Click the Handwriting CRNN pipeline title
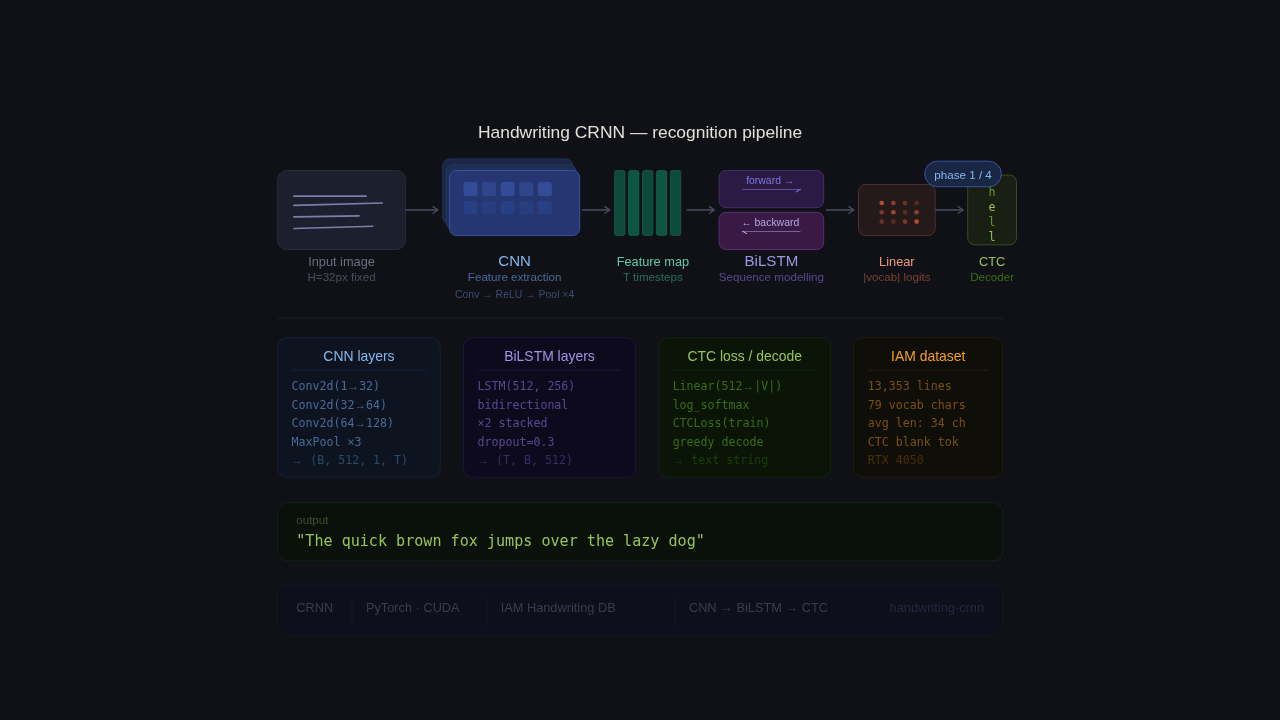Viewport: 1280px width, 720px height. pyautogui.click(x=640, y=132)
